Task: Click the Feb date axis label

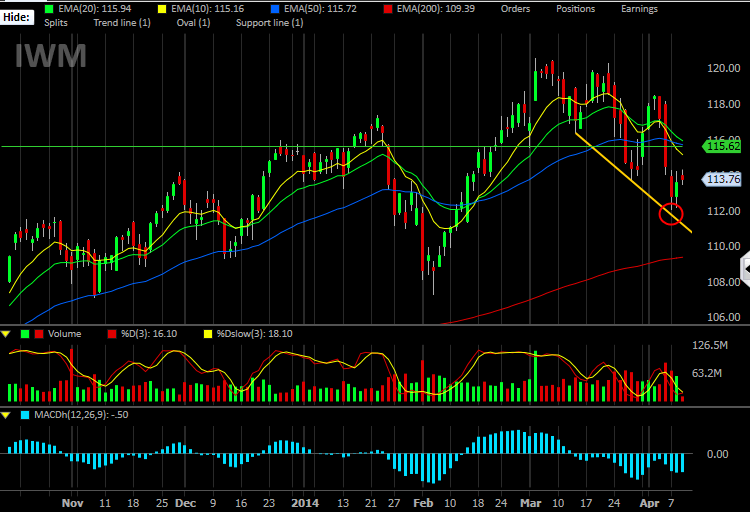Action: point(423,503)
